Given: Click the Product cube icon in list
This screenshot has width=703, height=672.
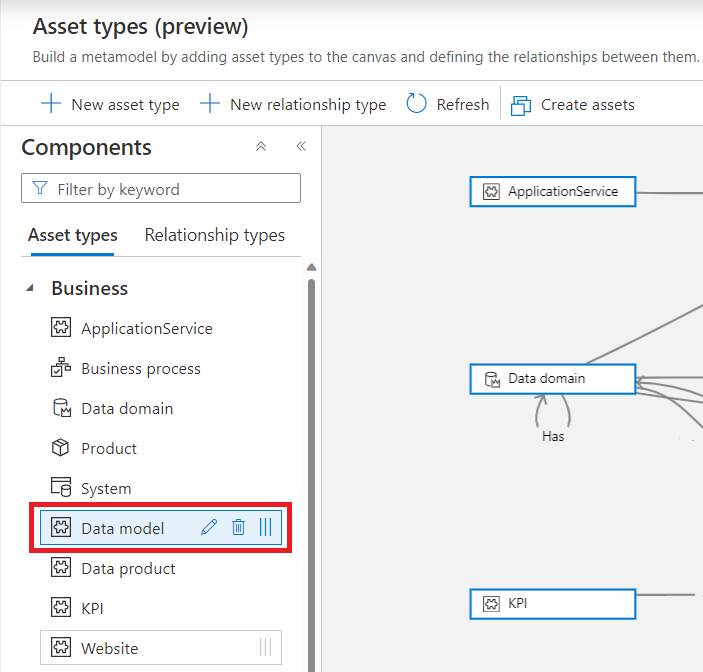Looking at the screenshot, I should pyautogui.click(x=61, y=448).
